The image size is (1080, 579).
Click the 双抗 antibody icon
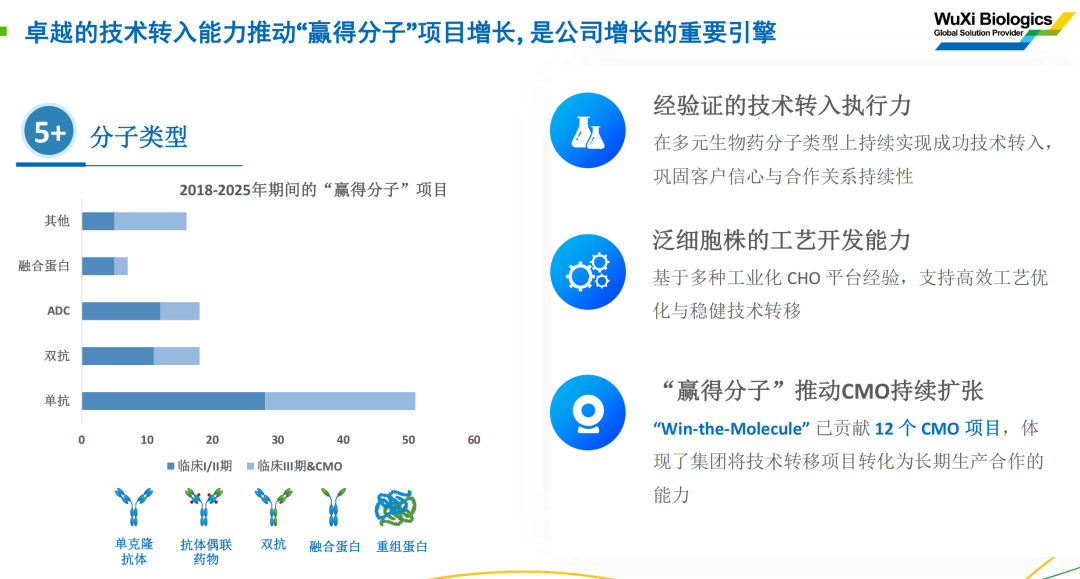272,508
